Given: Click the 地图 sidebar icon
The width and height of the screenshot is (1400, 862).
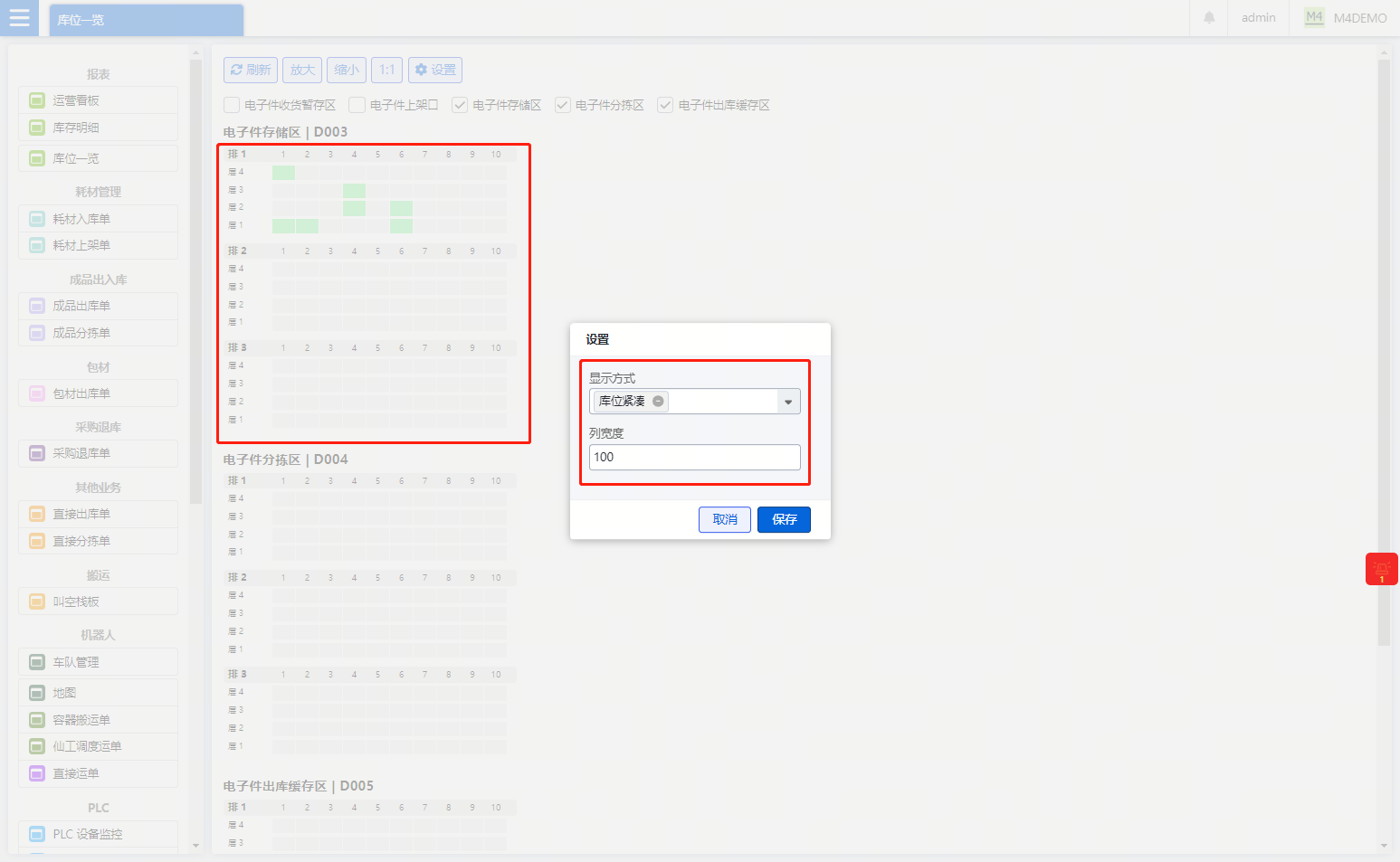Looking at the screenshot, I should [37, 693].
